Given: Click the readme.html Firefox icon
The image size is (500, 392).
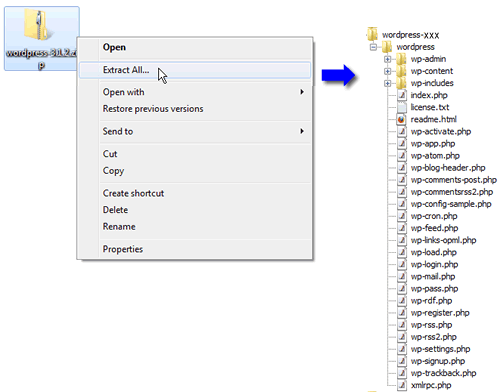Looking at the screenshot, I should click(402, 119).
